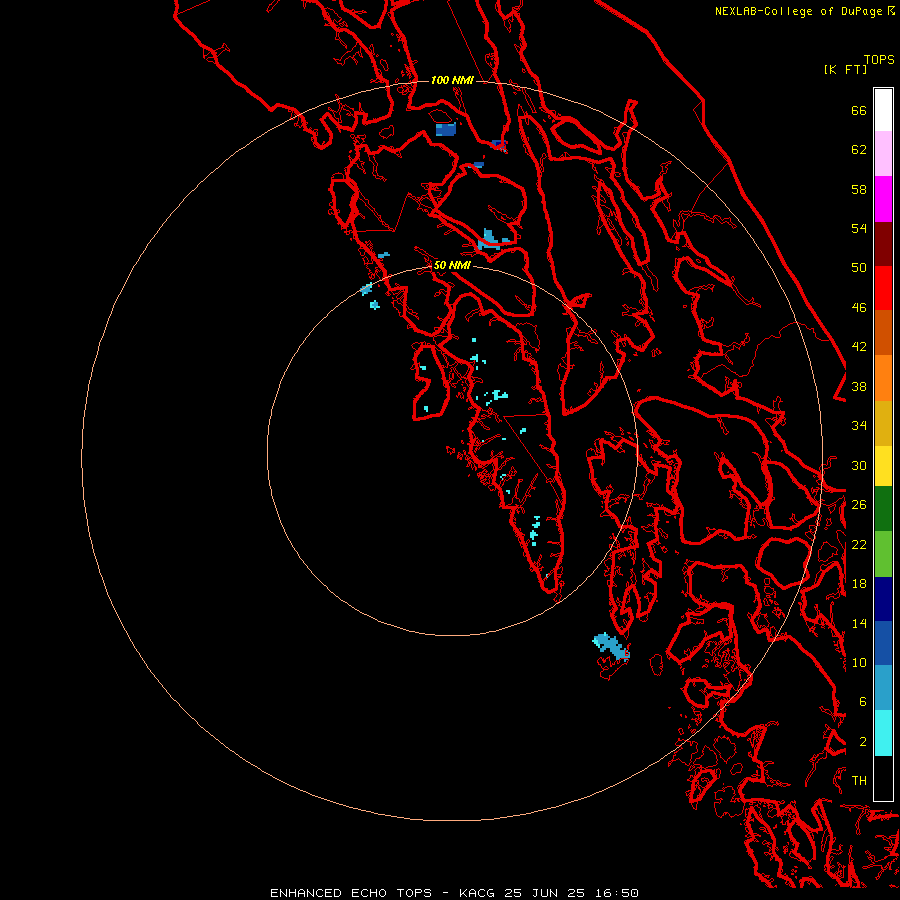Click the "58" legend value
Viewport: 900px width, 900px height.
(x=859, y=189)
